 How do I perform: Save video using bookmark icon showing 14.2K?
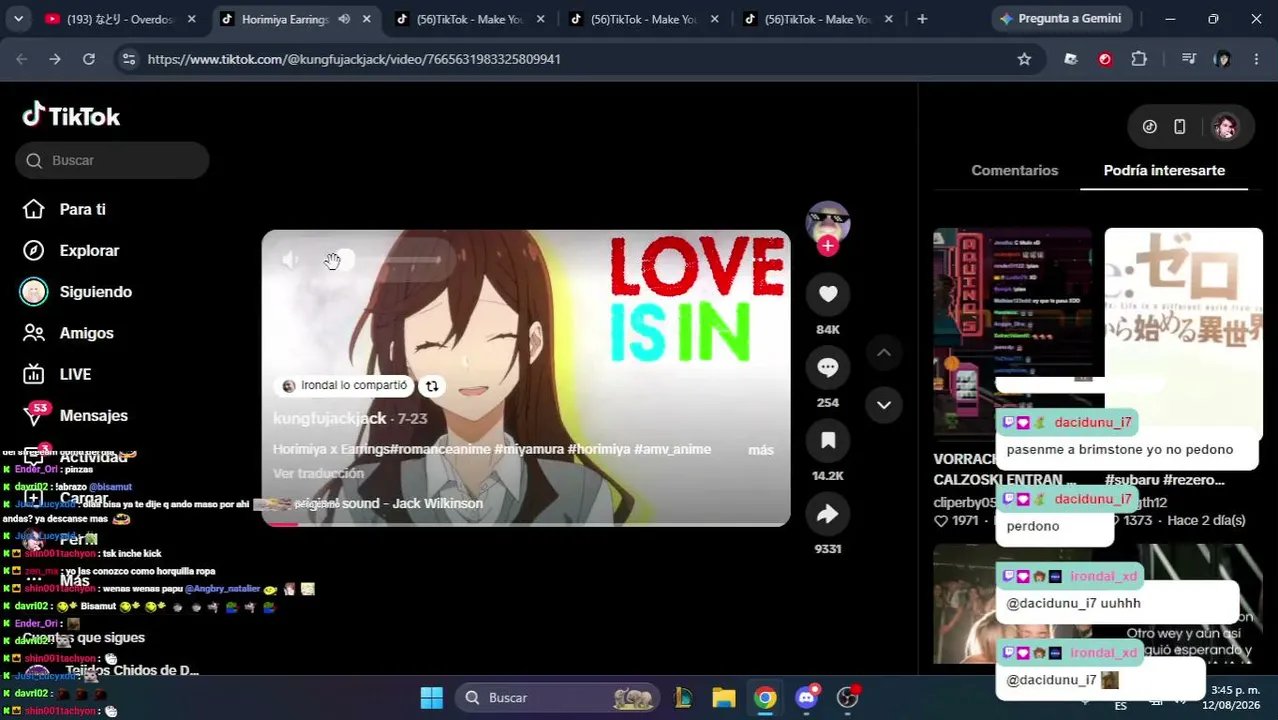[x=828, y=441]
